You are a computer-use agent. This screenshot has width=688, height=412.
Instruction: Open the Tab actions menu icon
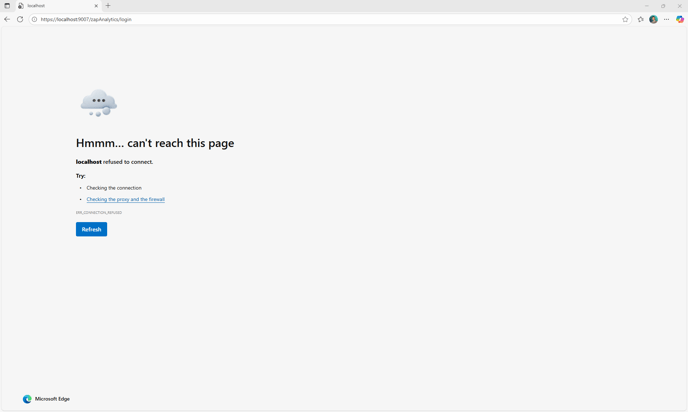pos(7,6)
